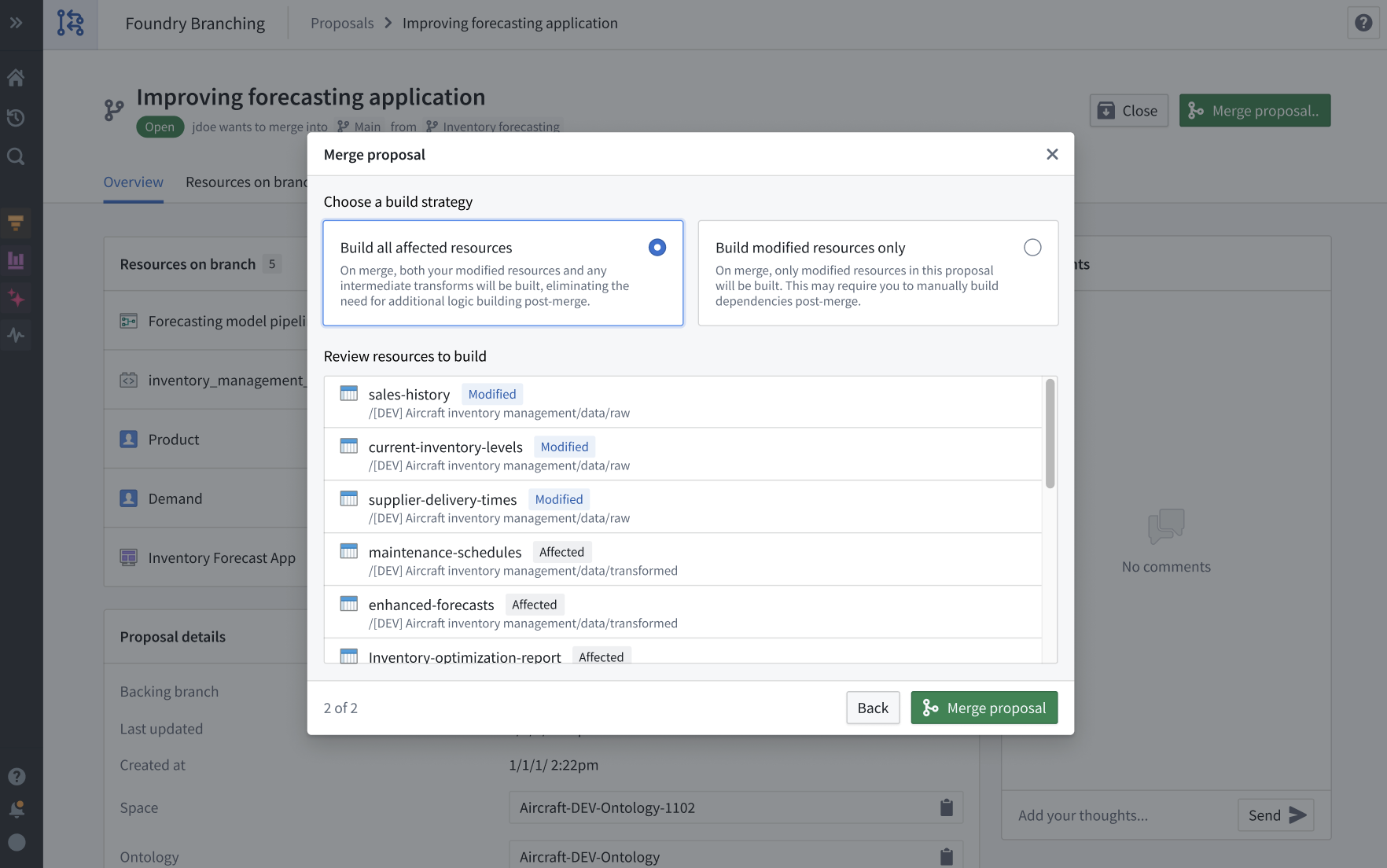Screen dimensions: 1387x868
Task: Click the green Merge proposal confirm button
Action: [984, 708]
